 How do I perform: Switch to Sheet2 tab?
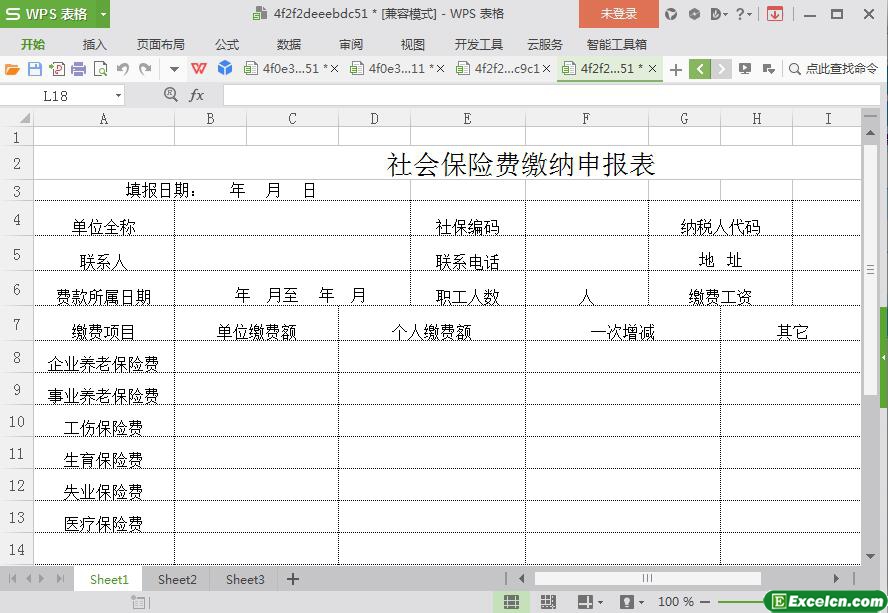pos(177,579)
